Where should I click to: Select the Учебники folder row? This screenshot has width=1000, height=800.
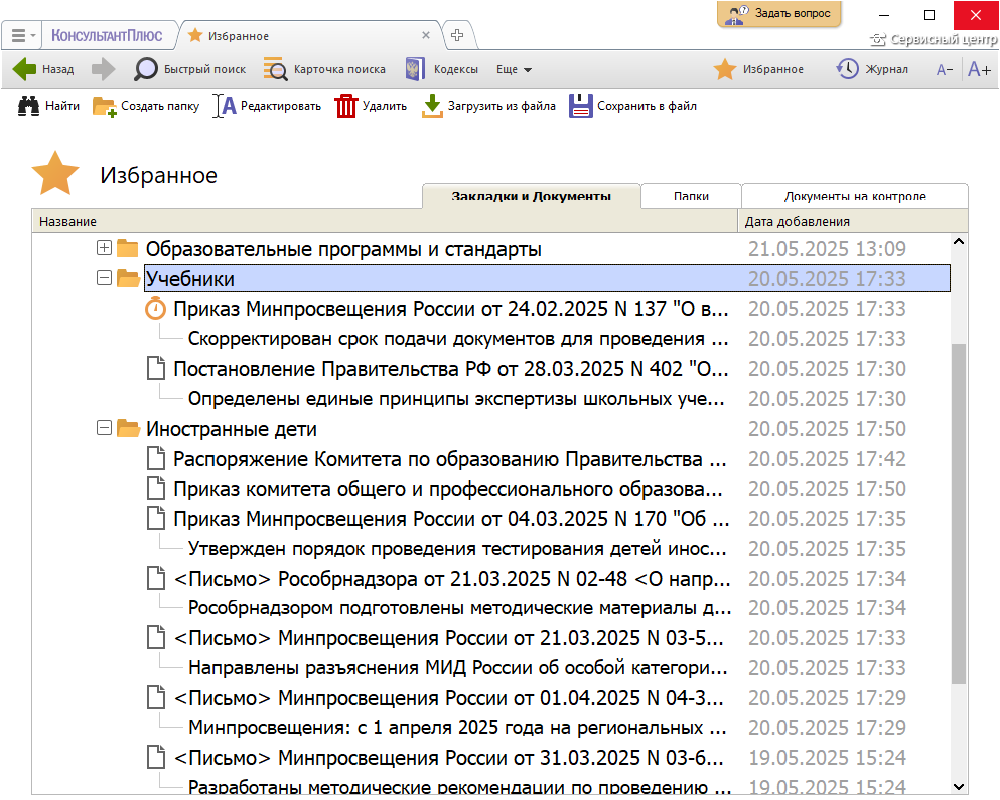547,278
